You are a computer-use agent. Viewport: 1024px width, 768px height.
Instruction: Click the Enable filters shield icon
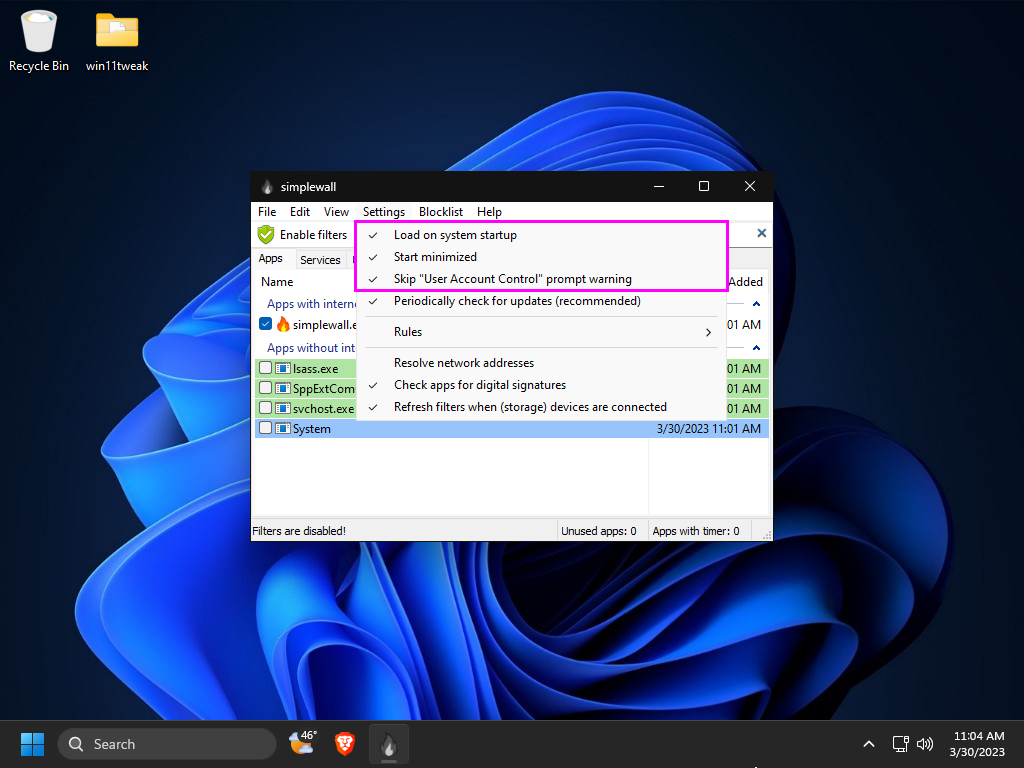point(266,234)
